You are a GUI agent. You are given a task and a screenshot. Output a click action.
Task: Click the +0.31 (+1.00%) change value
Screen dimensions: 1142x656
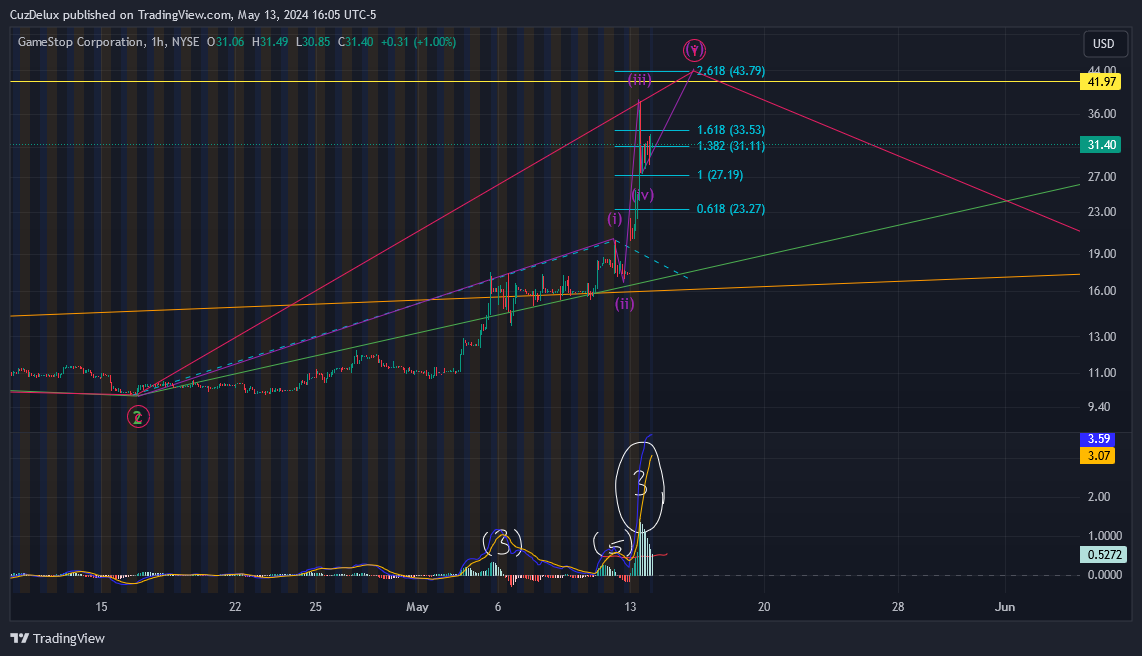coord(417,42)
